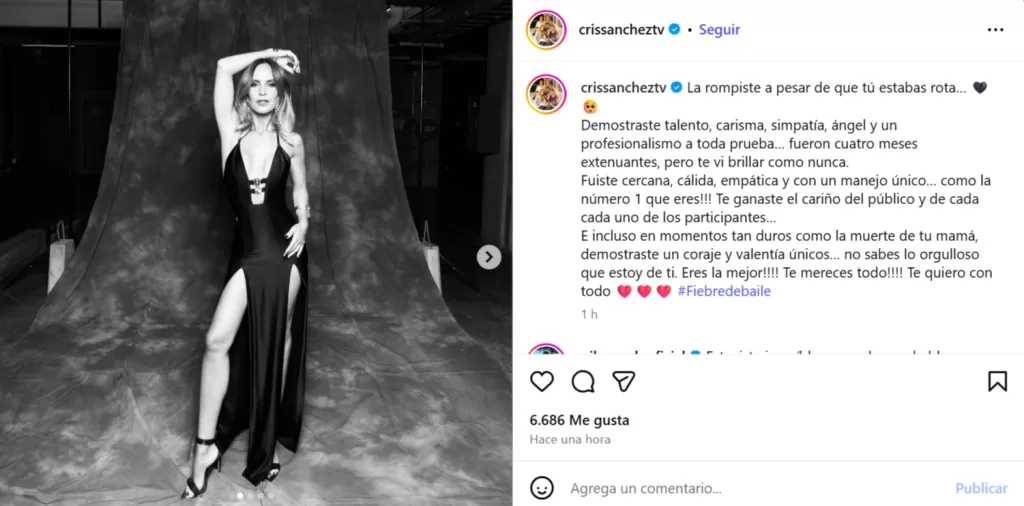Image resolution: width=1024 pixels, height=506 pixels.
Task: Click in the Agrega un comentario field
Action: (758, 488)
